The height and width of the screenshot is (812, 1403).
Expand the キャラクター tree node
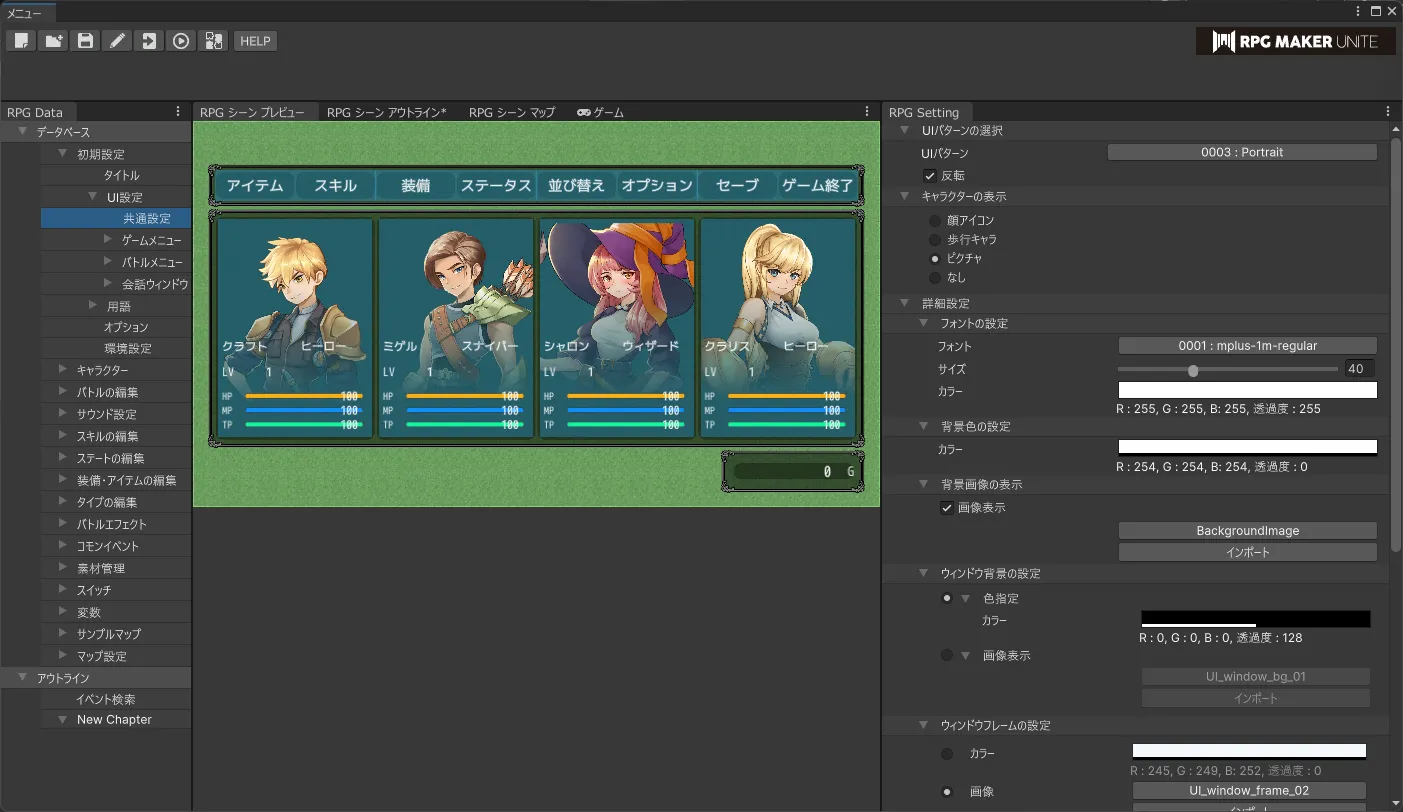coord(62,371)
